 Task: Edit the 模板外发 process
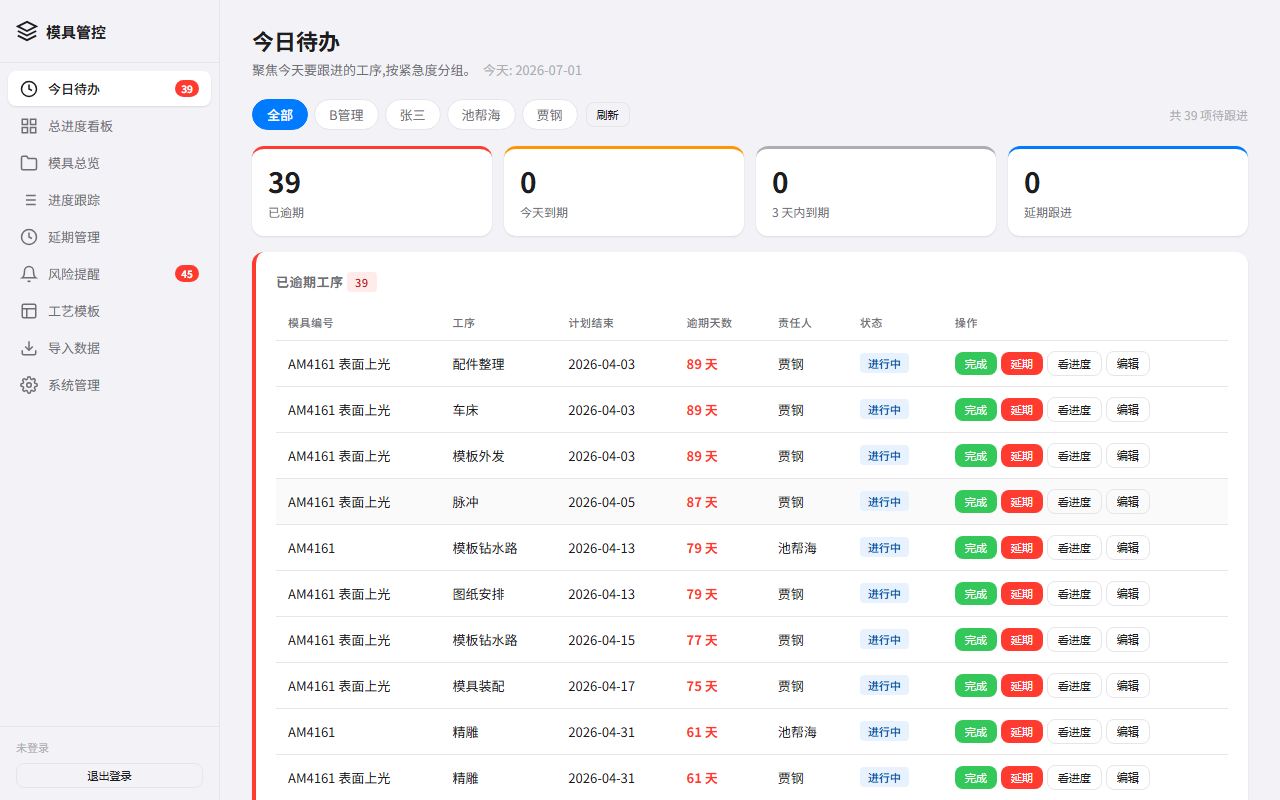(x=1128, y=456)
